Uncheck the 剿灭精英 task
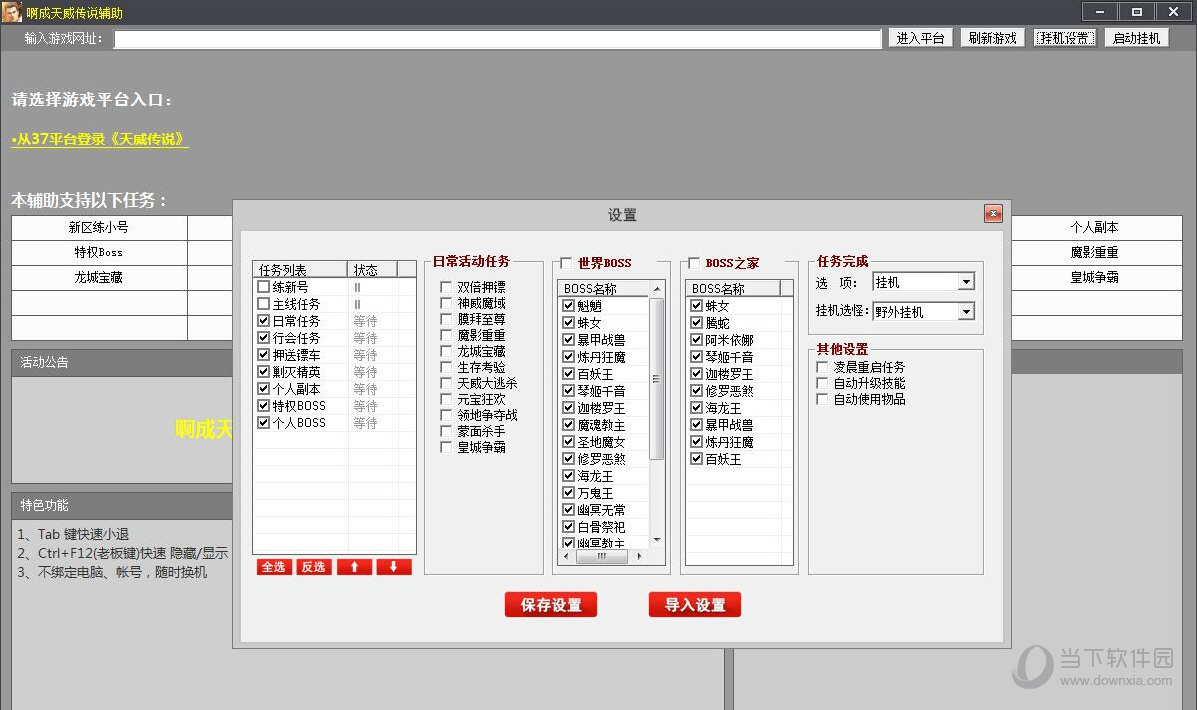Image resolution: width=1197 pixels, height=710 pixels. [263, 372]
